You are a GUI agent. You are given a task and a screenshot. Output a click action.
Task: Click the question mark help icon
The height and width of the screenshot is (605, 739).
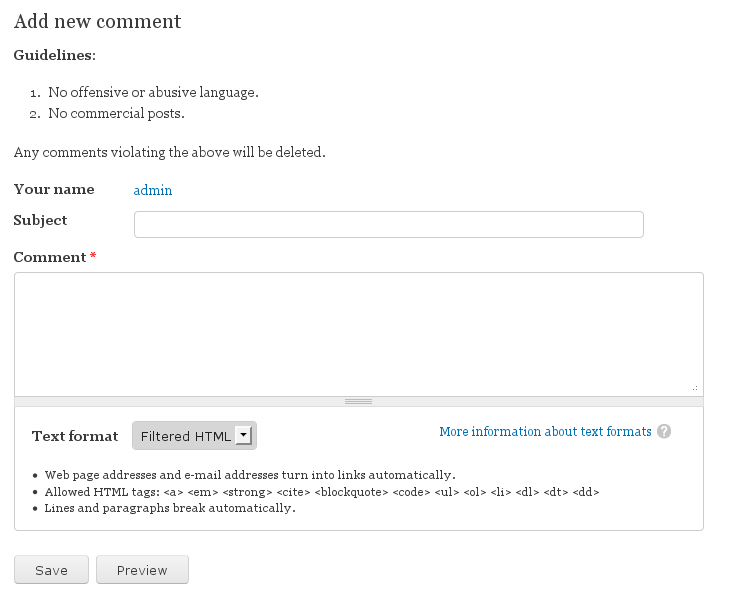coord(664,432)
